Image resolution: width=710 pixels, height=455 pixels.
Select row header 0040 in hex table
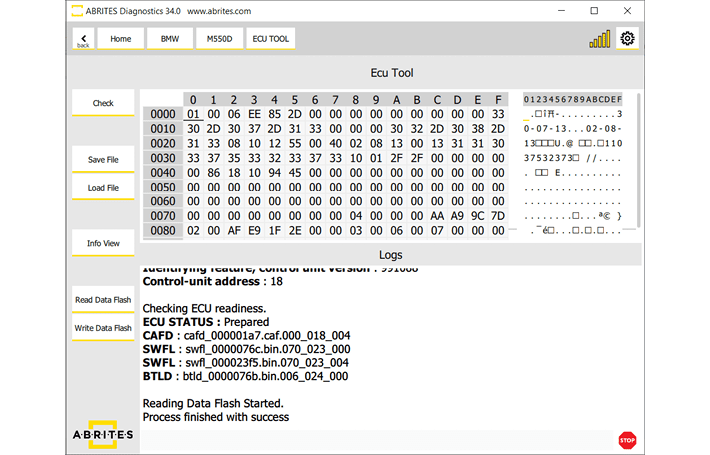pos(162,172)
